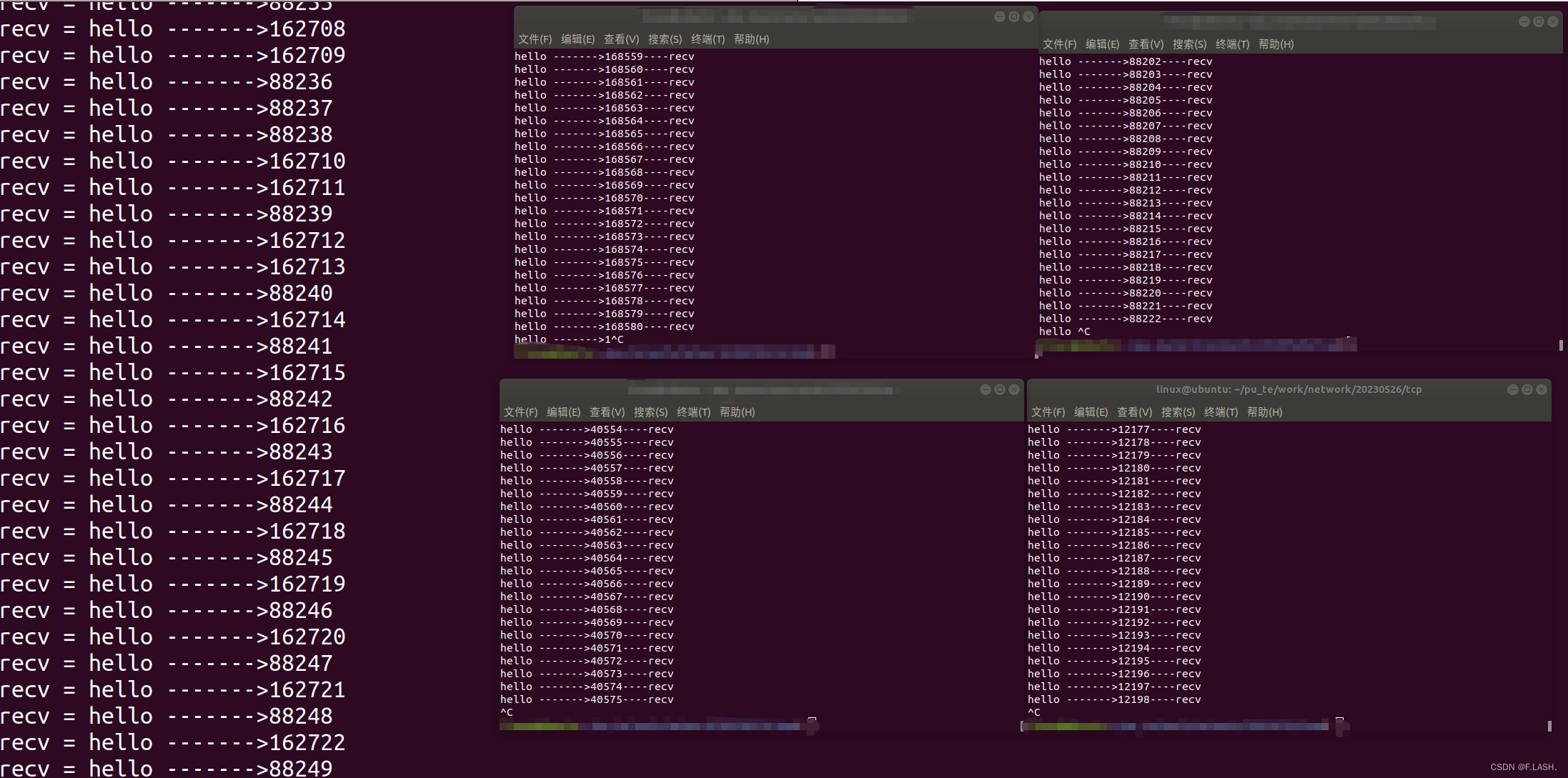Open 搜索(S) menu in 40554 terminal

(650, 412)
